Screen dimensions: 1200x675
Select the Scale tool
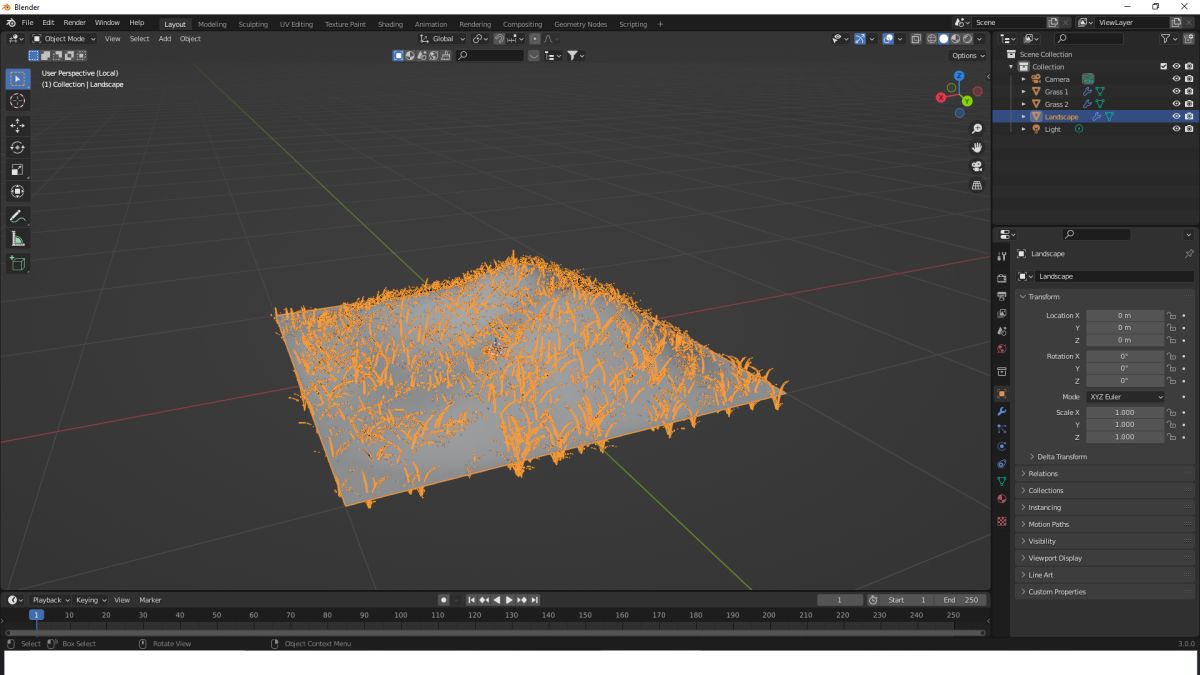pos(18,169)
